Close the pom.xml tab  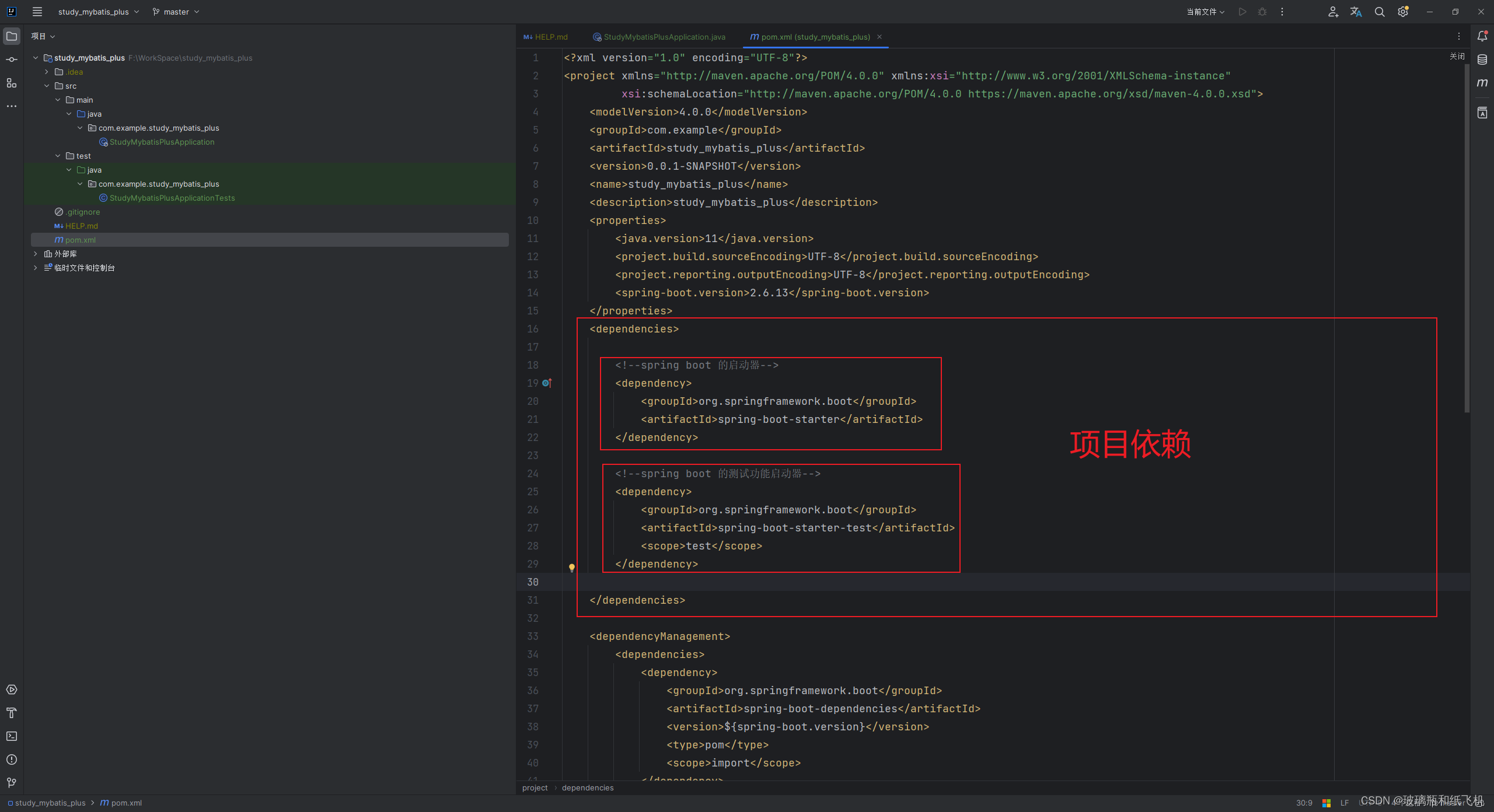point(879,37)
